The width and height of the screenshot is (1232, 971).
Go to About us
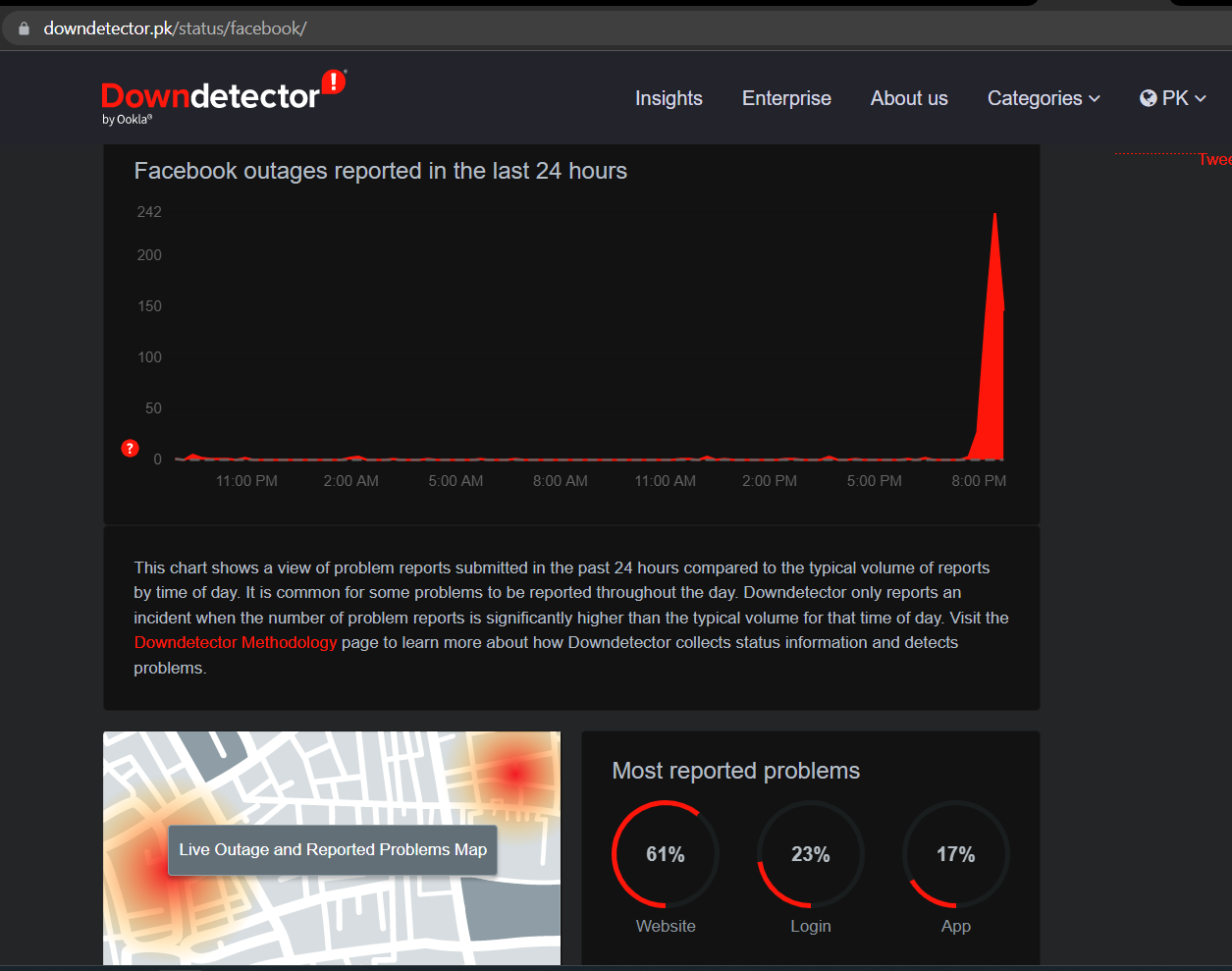click(x=909, y=98)
